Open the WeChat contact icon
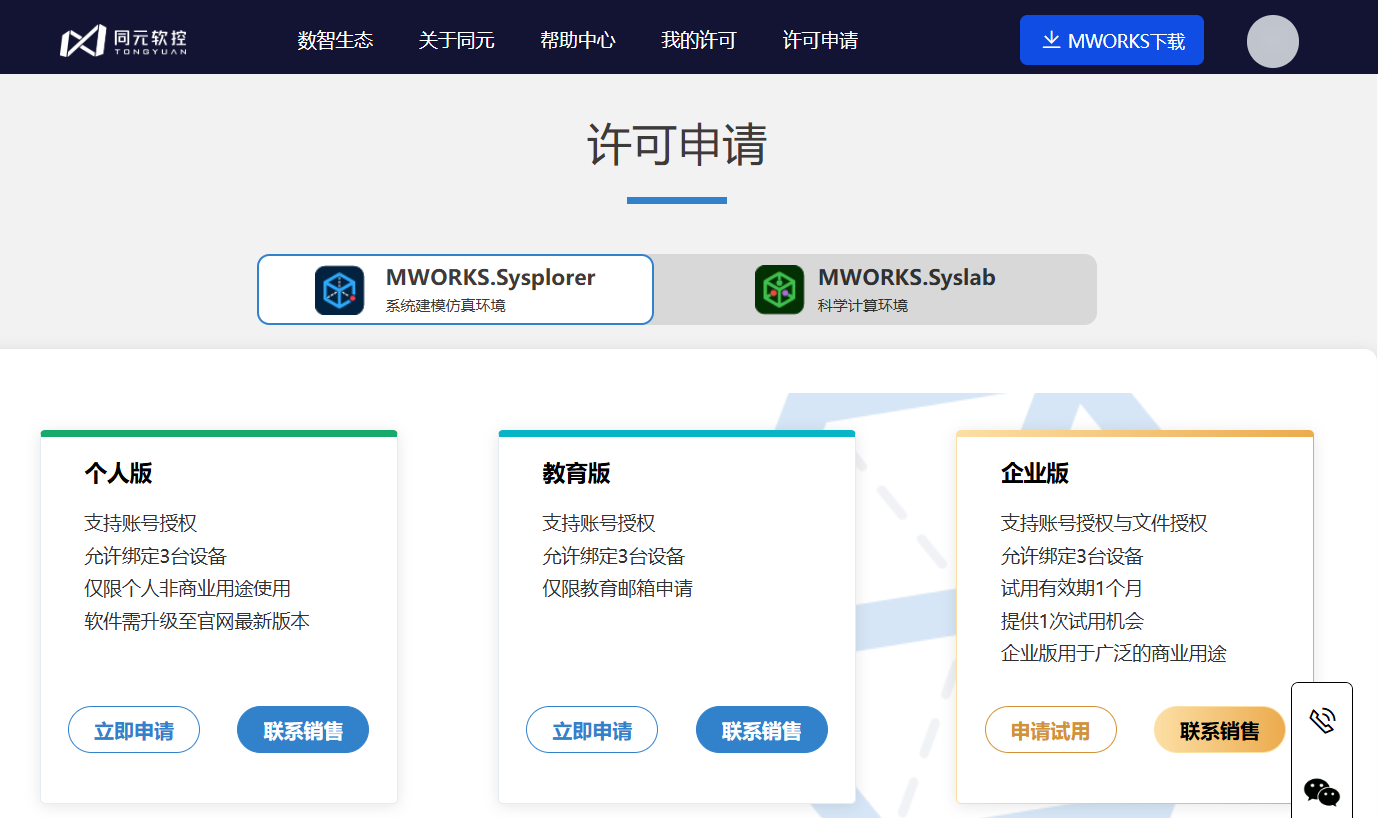The height and width of the screenshot is (818, 1378). 1322,792
